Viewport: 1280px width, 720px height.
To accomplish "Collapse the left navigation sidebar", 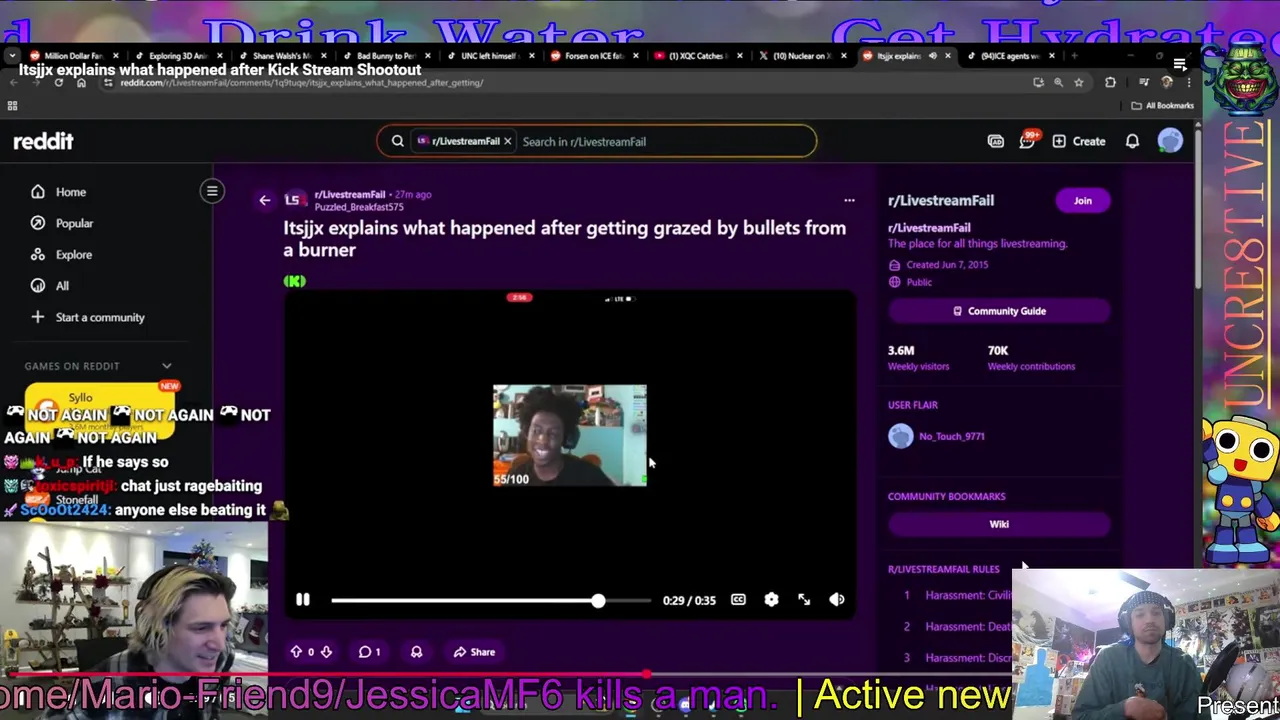I will click(212, 191).
